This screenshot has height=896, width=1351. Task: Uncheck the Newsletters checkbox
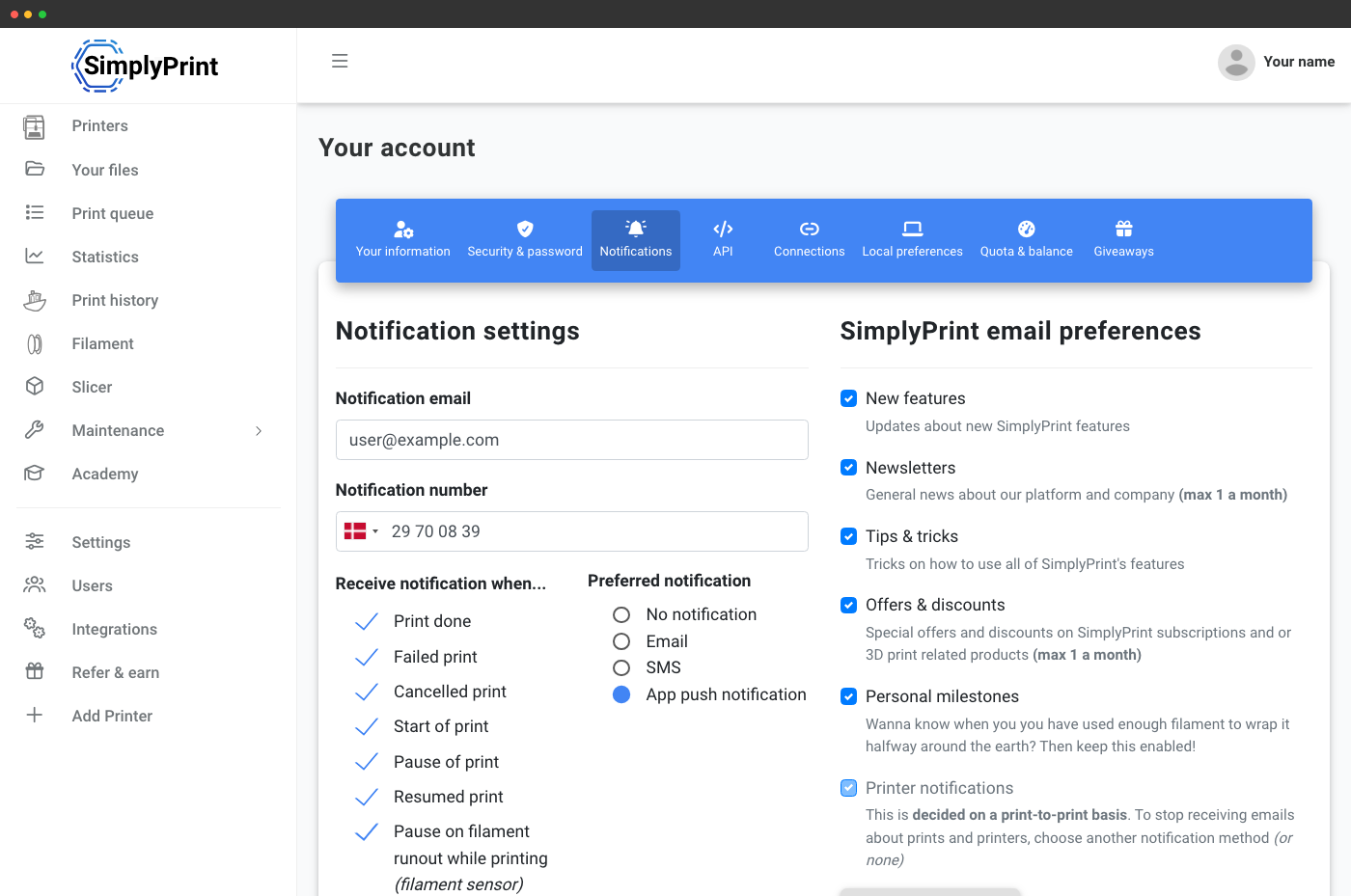(x=849, y=468)
